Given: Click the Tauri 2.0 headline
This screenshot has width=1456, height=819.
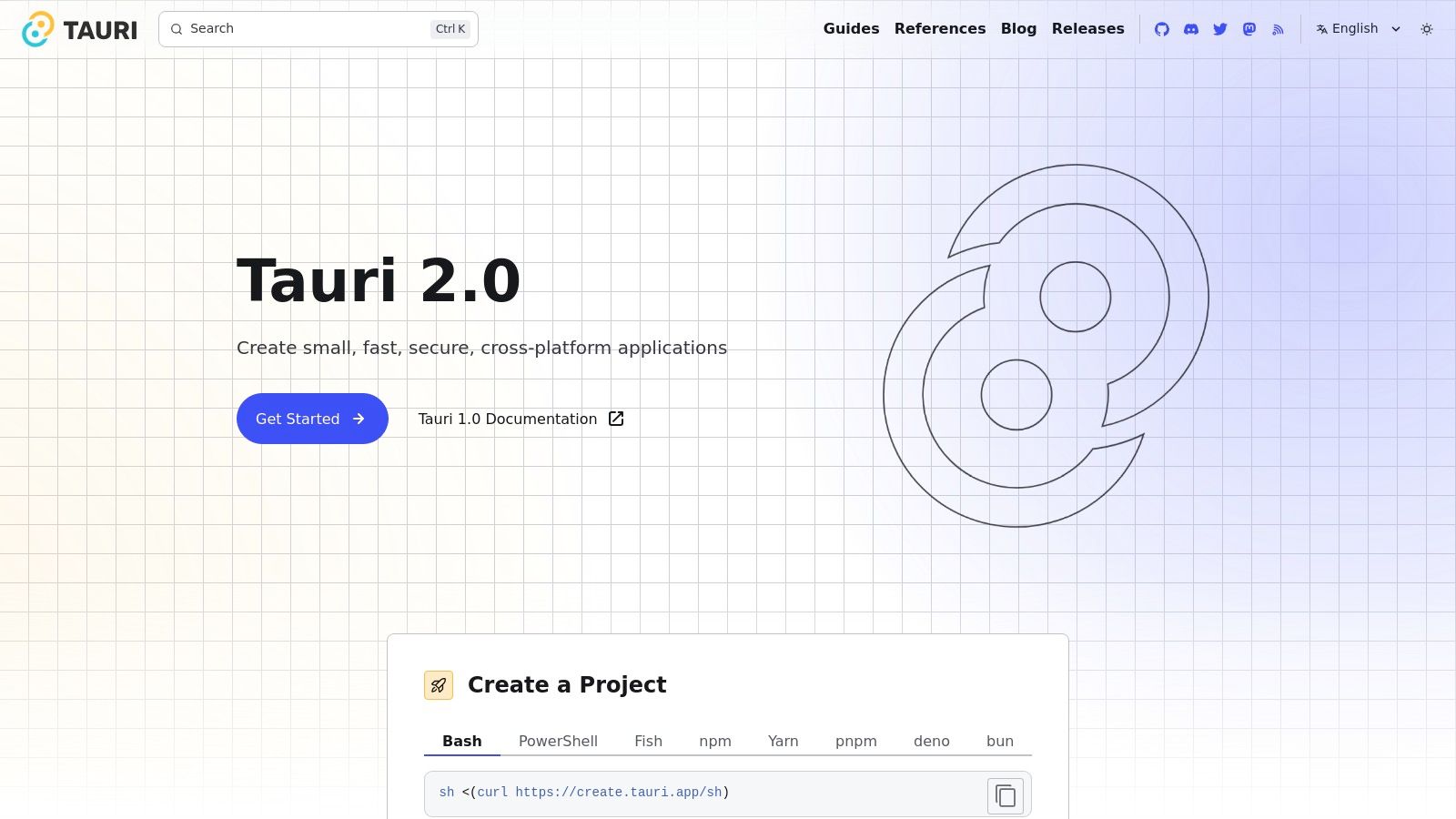Looking at the screenshot, I should coord(379,280).
